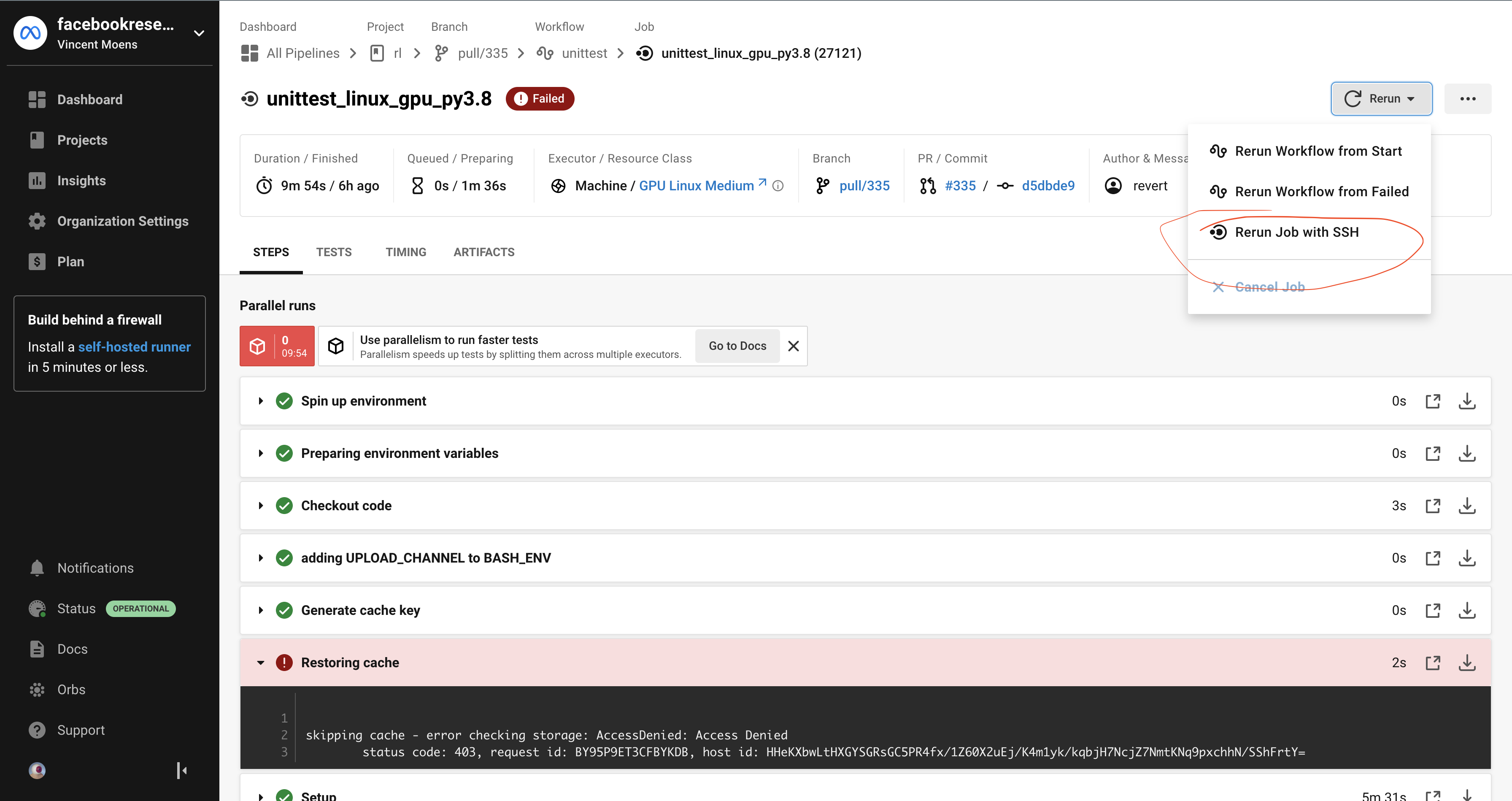
Task: Open Orbs from the sidebar
Action: tap(71, 690)
